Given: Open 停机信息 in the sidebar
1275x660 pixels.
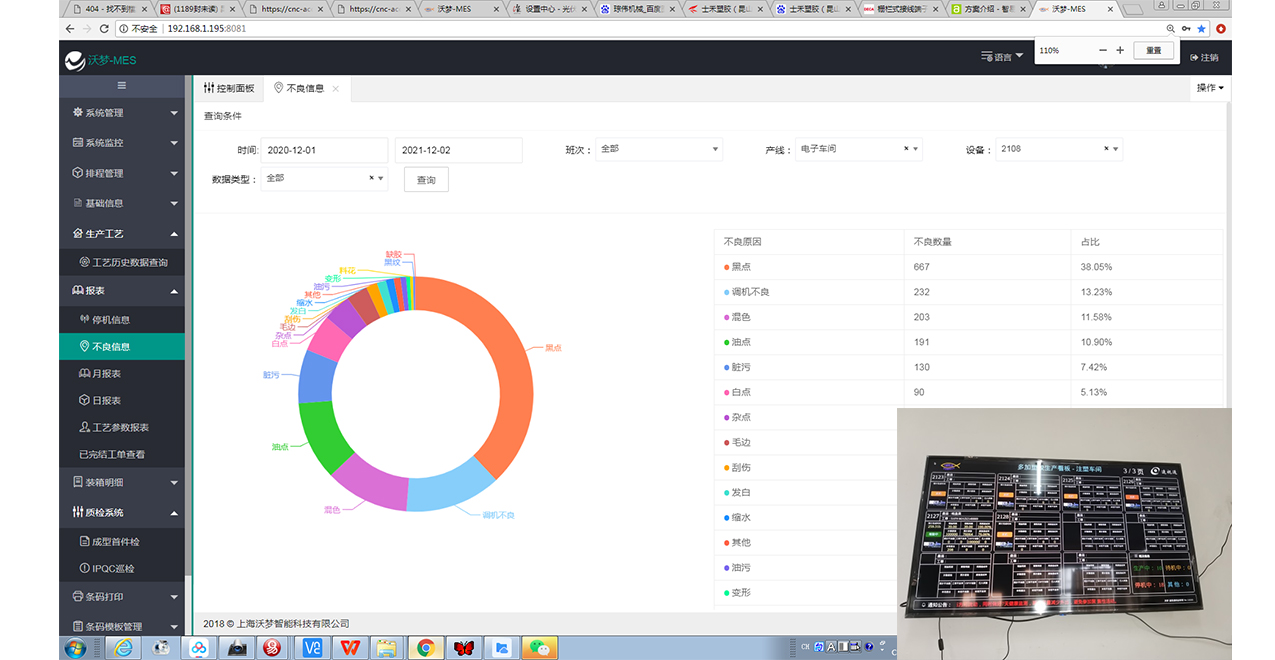Looking at the screenshot, I should click(x=110, y=320).
